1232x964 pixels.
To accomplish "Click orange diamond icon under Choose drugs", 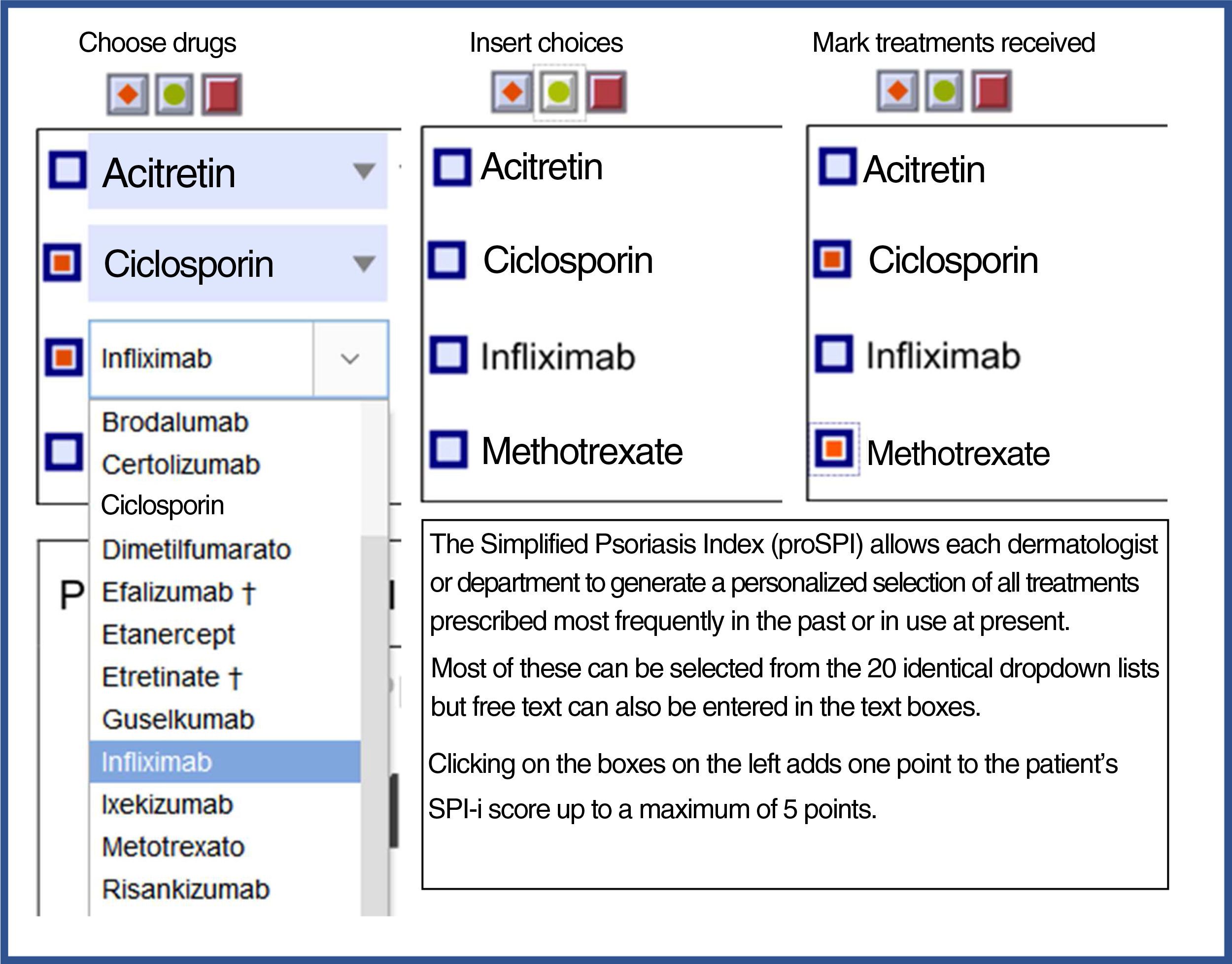I will (x=128, y=94).
